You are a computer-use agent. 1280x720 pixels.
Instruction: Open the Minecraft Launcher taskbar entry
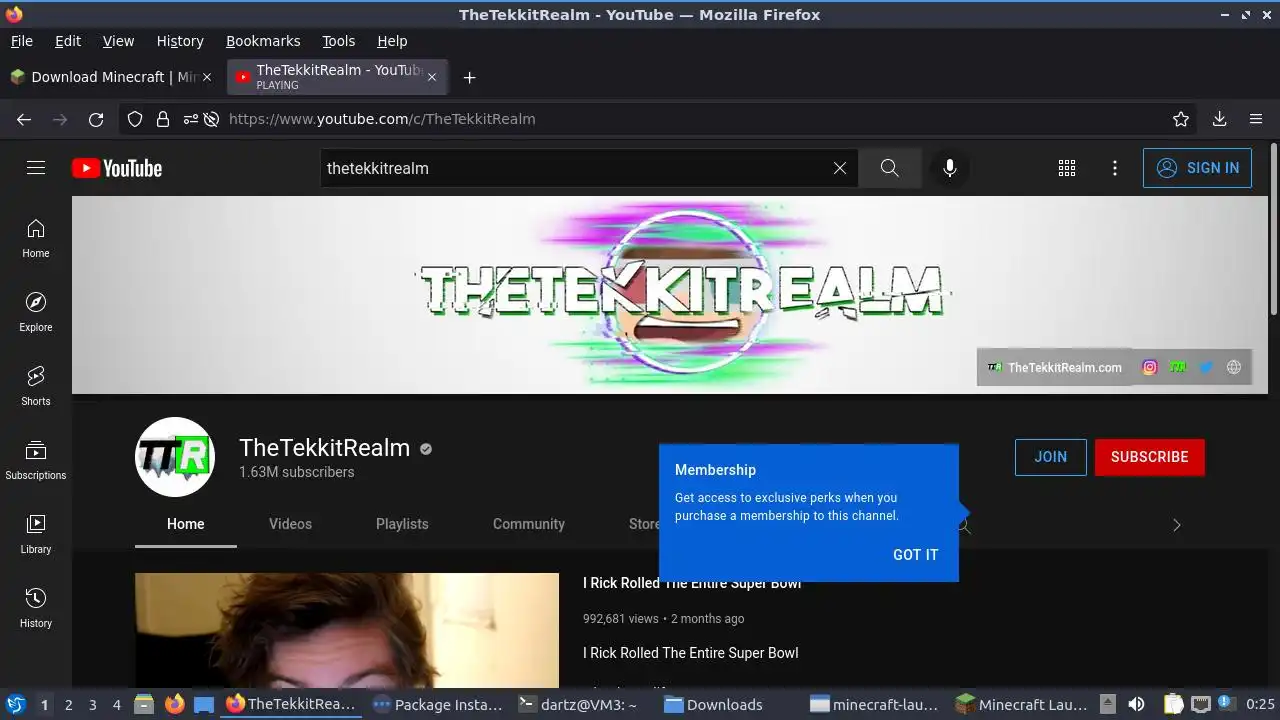[1021, 705]
